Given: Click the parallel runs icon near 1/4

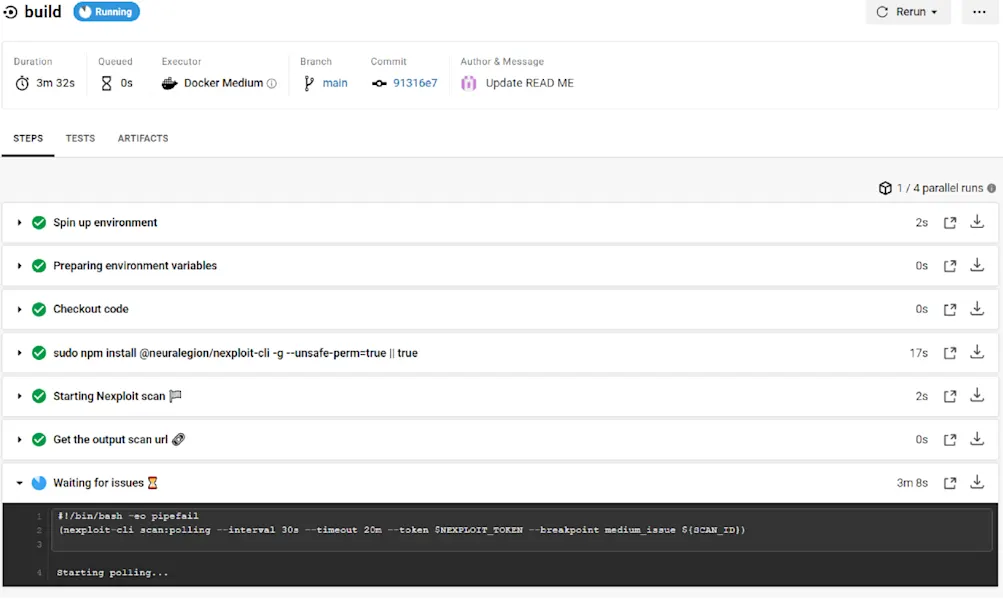Looking at the screenshot, I should point(884,188).
